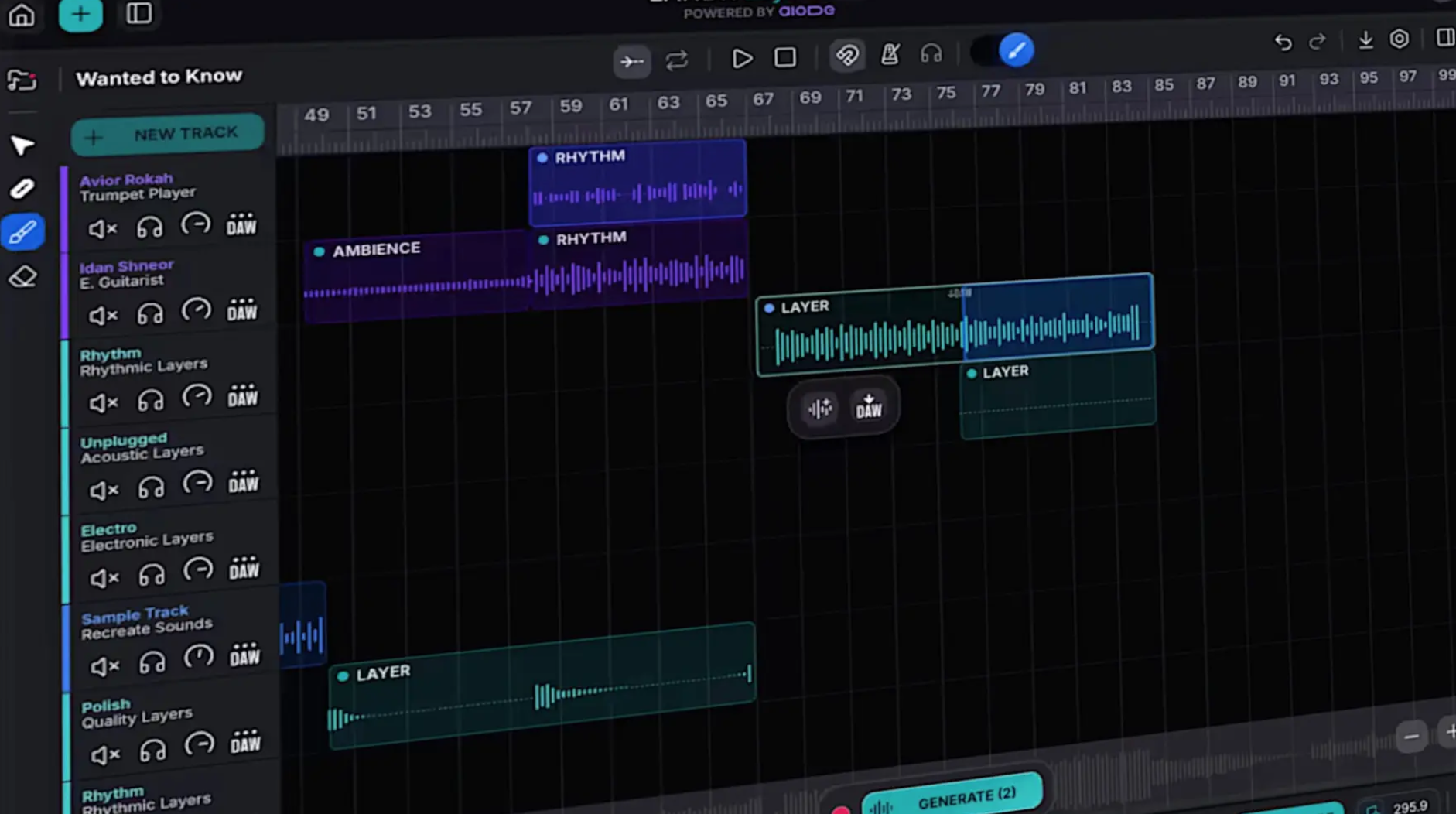1456x814 pixels.
Task: Mute the Sample Track Recreate Sounds track
Action: [106, 666]
